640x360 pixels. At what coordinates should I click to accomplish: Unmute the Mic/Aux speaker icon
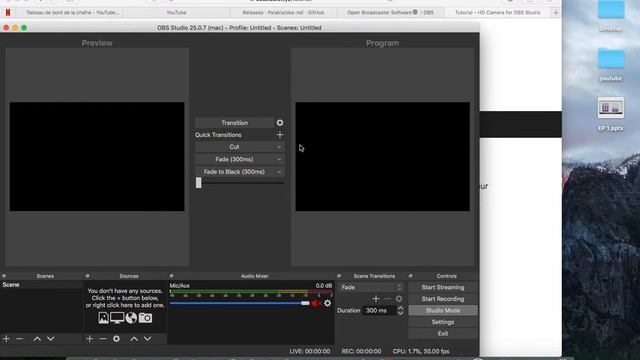click(316, 303)
